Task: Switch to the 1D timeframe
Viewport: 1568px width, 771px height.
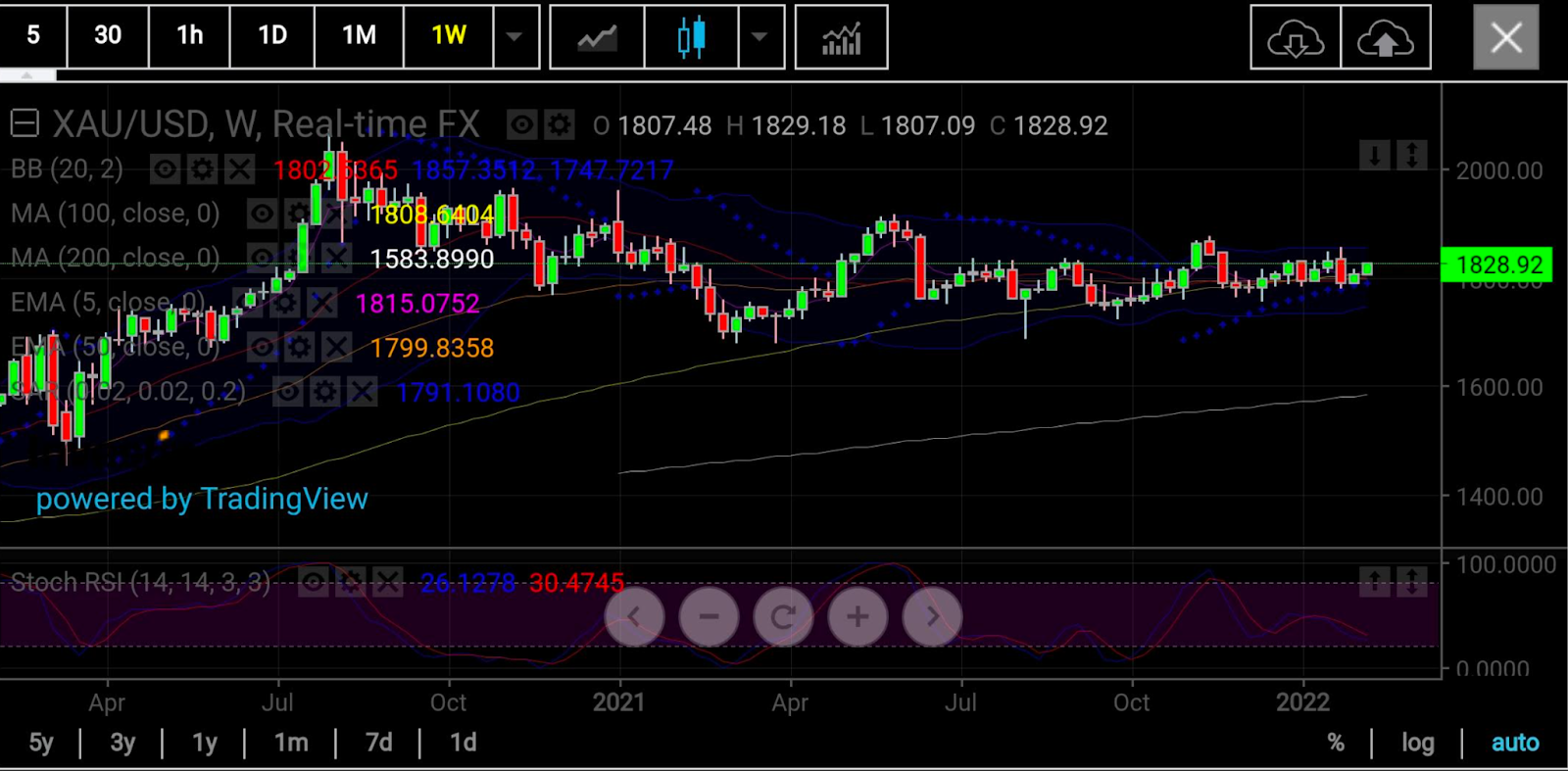Action: [x=272, y=36]
